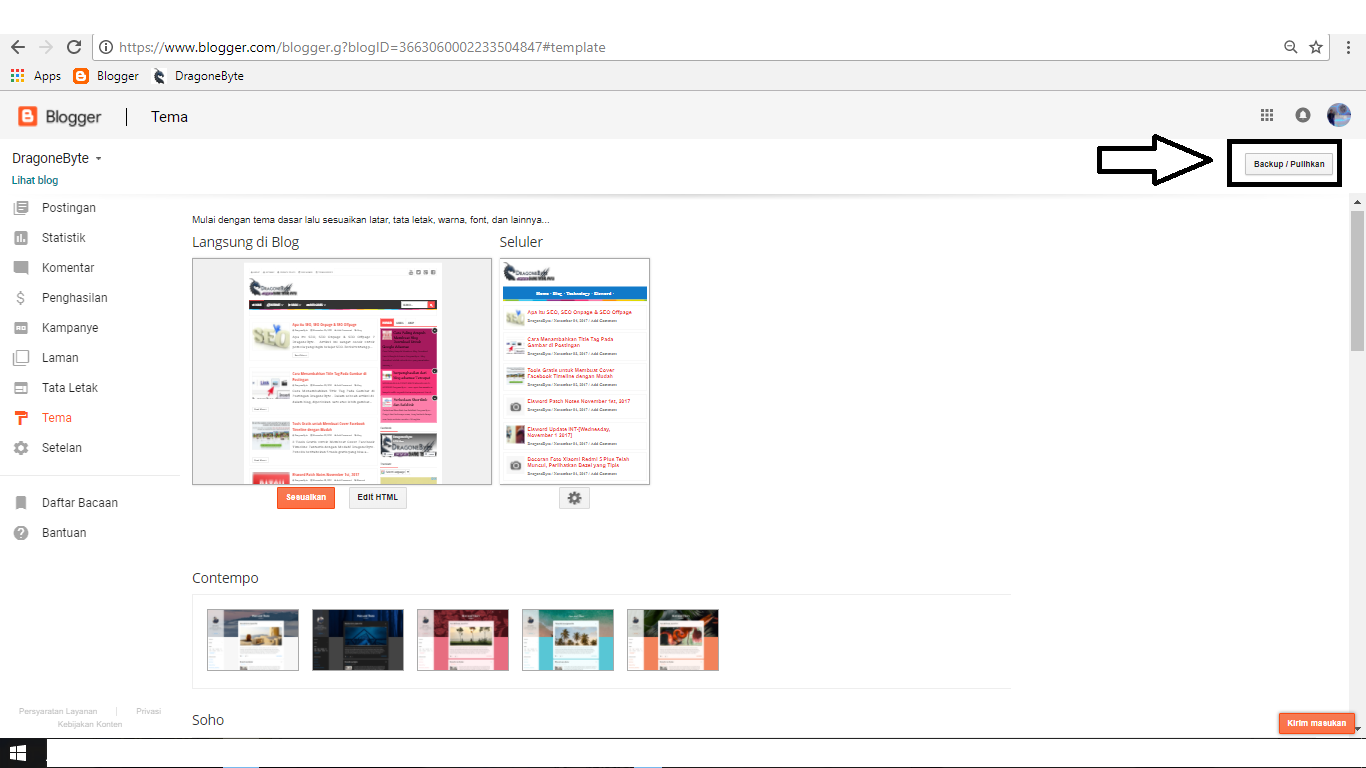Open mobile theme settings gear button
Image resolution: width=1366 pixels, height=768 pixels.
pyautogui.click(x=574, y=497)
